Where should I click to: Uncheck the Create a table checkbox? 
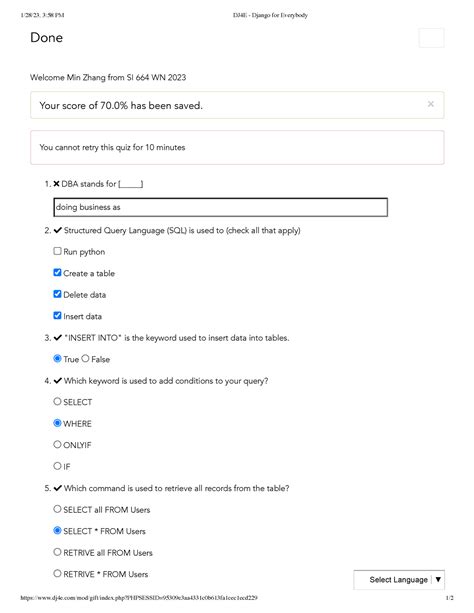click(57, 272)
